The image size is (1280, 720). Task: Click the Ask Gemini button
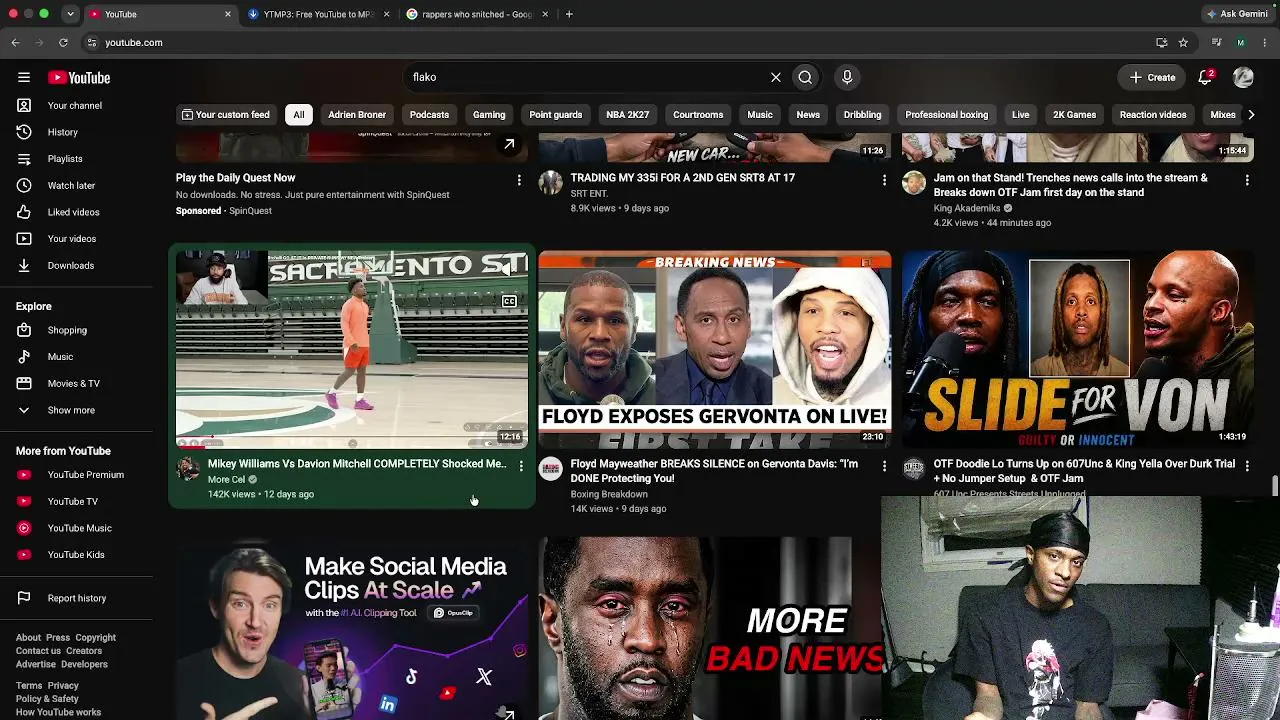click(x=1238, y=14)
